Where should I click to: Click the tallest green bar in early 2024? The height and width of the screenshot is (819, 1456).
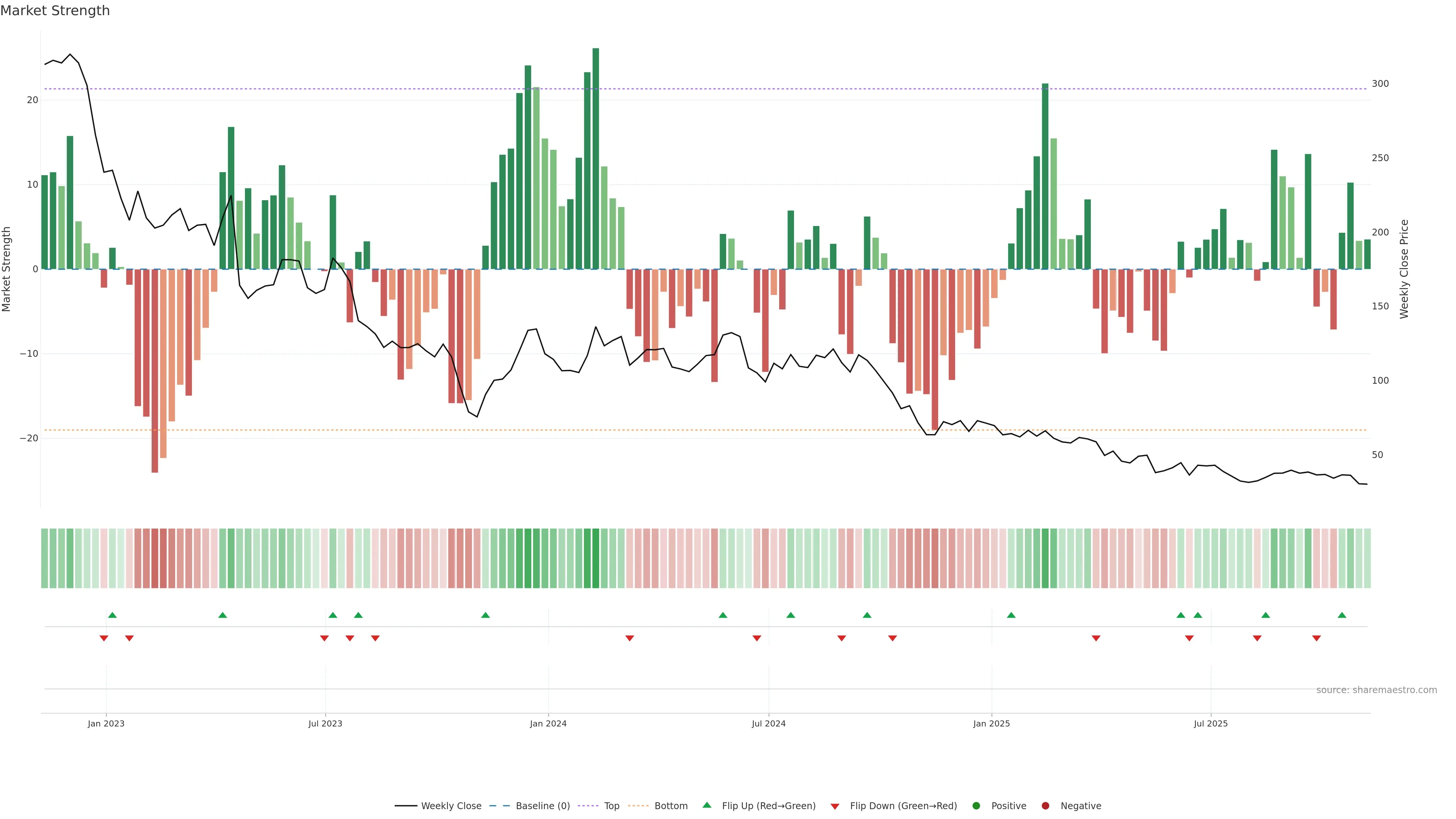click(x=596, y=158)
